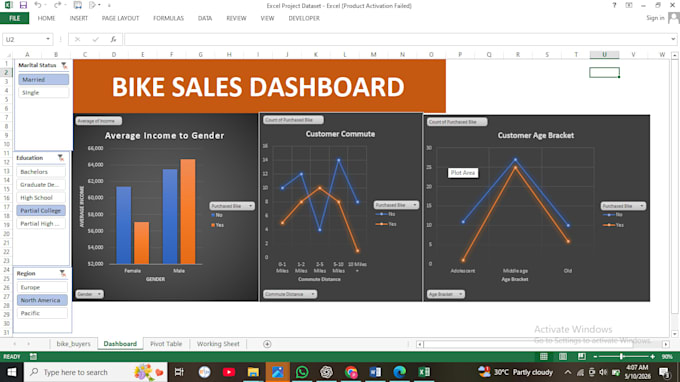Toggle the Single slicer option
The image size is (680, 382).
coord(43,92)
